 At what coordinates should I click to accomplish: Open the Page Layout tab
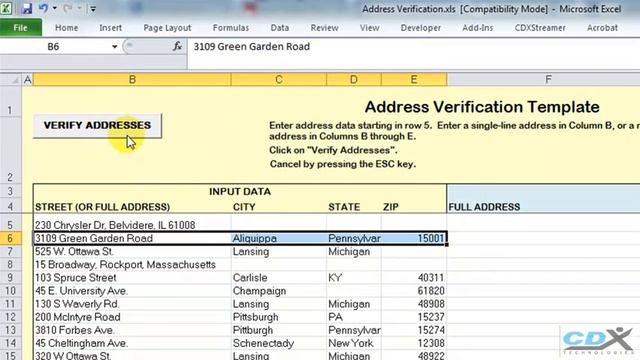pyautogui.click(x=167, y=28)
